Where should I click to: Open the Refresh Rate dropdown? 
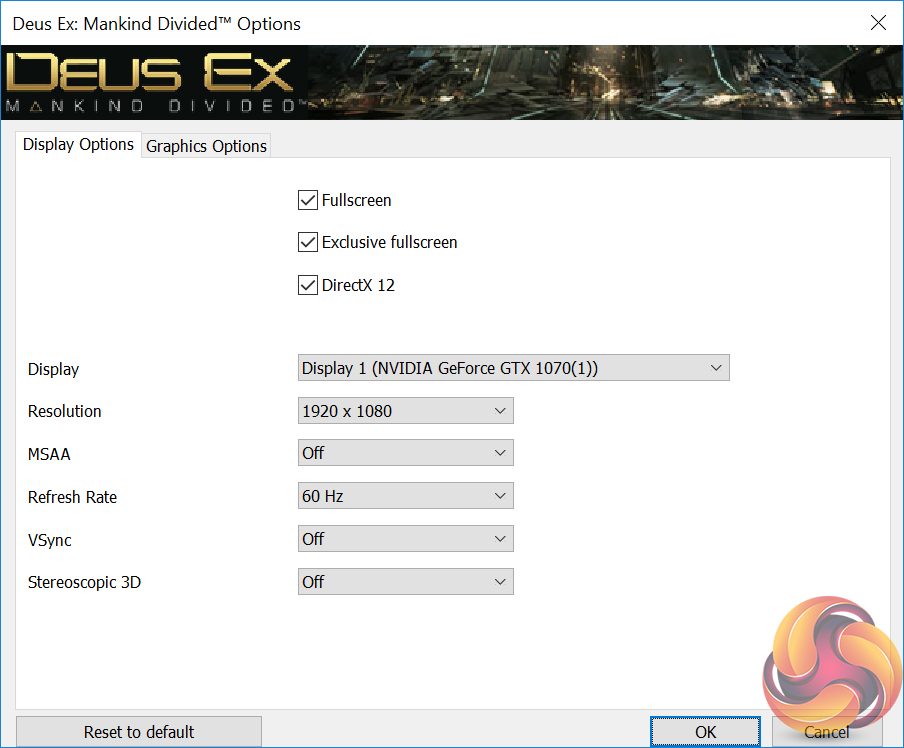pos(405,496)
